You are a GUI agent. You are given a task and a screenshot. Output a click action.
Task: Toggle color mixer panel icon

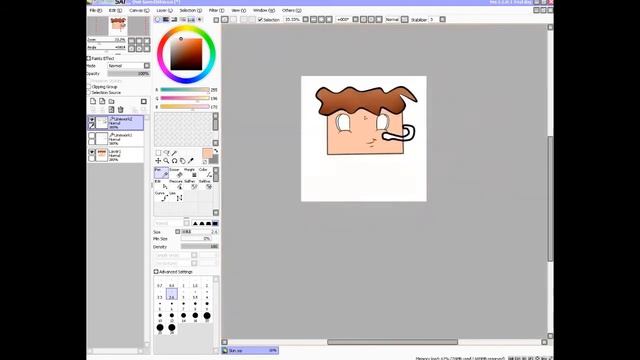coord(183,20)
